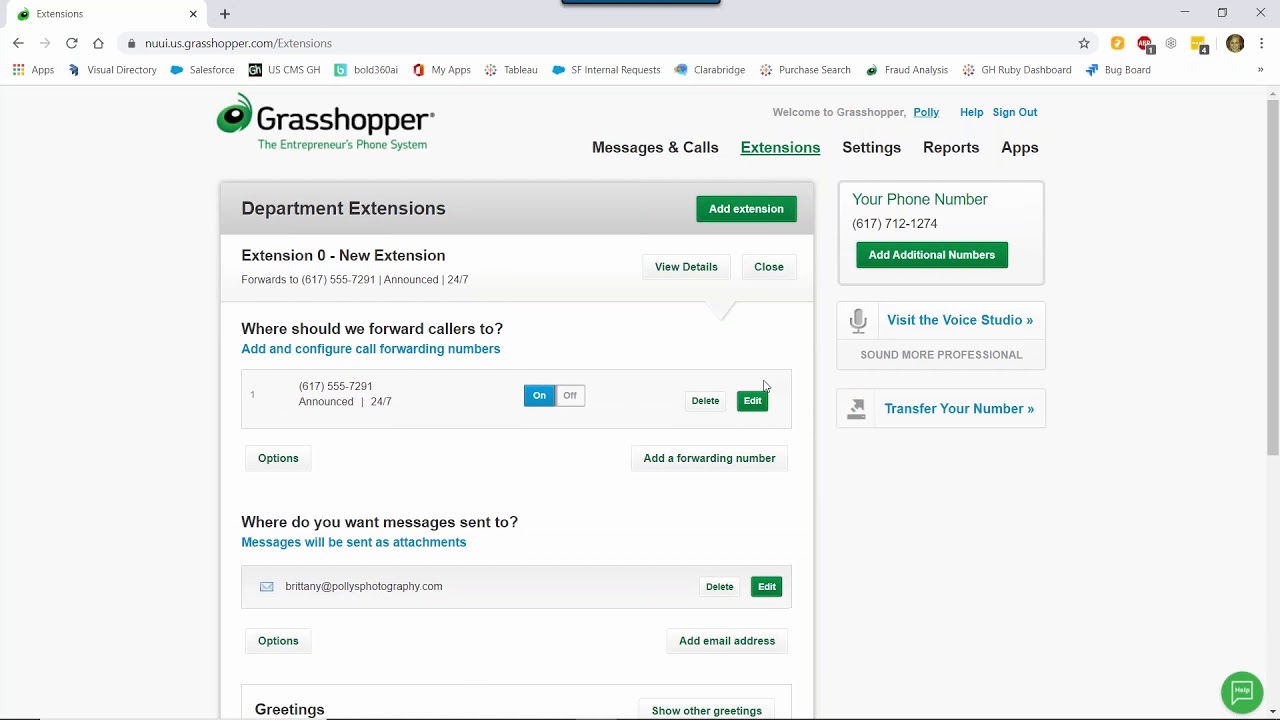Click the Polly account name link
The width and height of the screenshot is (1280, 720).
click(926, 112)
